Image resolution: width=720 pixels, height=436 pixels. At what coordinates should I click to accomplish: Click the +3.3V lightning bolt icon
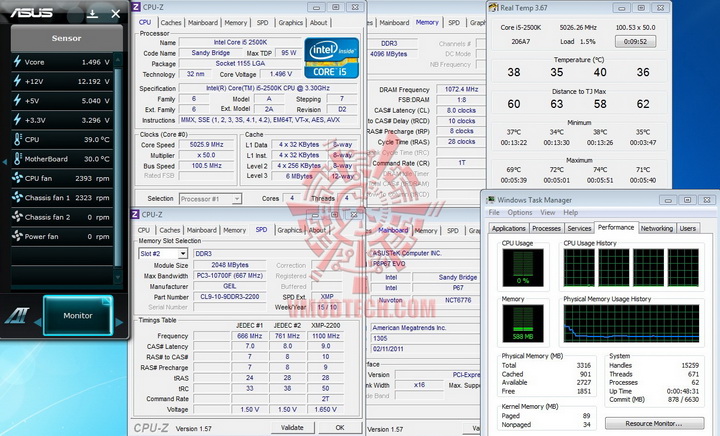pyautogui.click(x=17, y=119)
